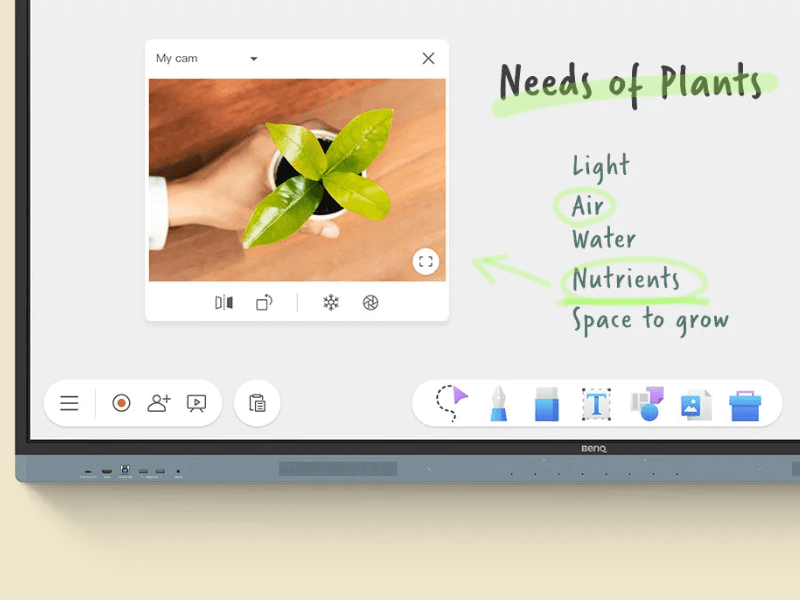Select the Text tool

pyautogui.click(x=596, y=404)
